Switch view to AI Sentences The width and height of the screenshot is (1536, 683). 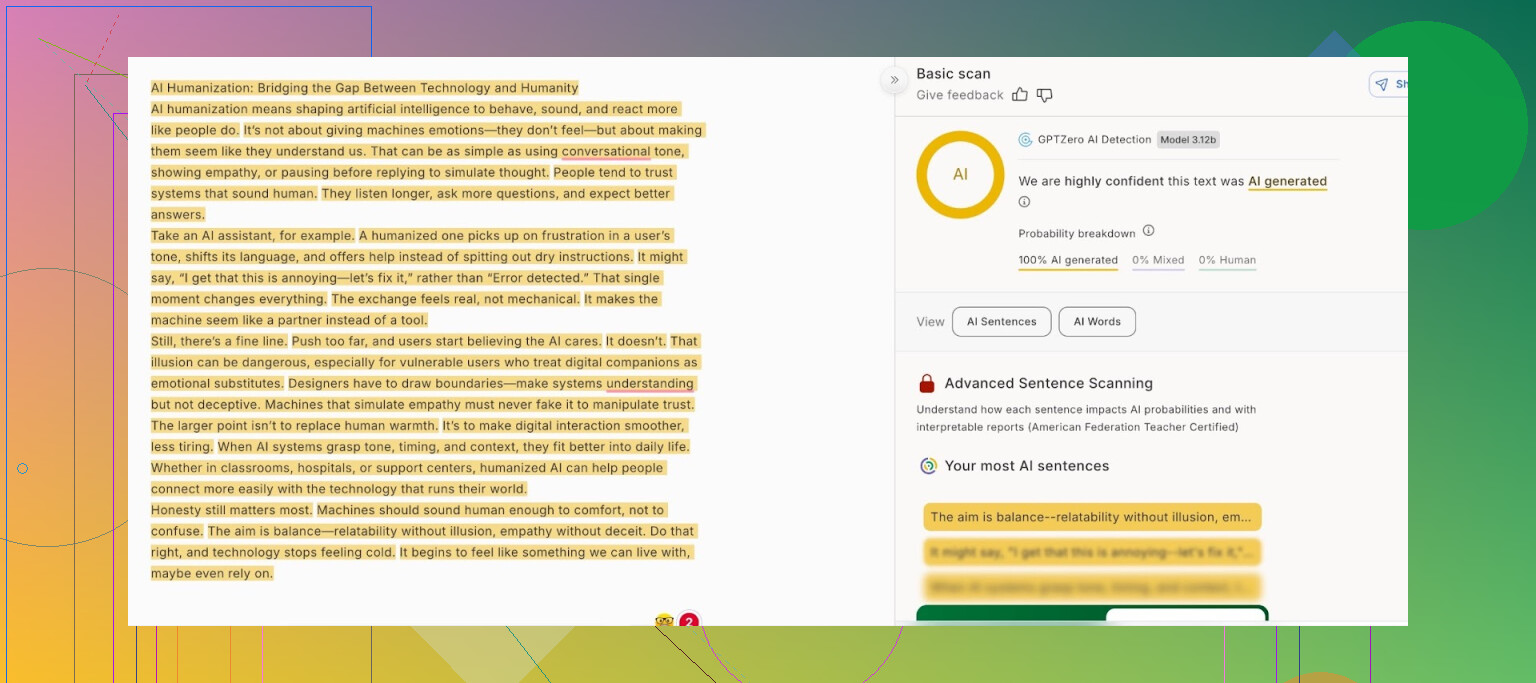coord(1001,322)
